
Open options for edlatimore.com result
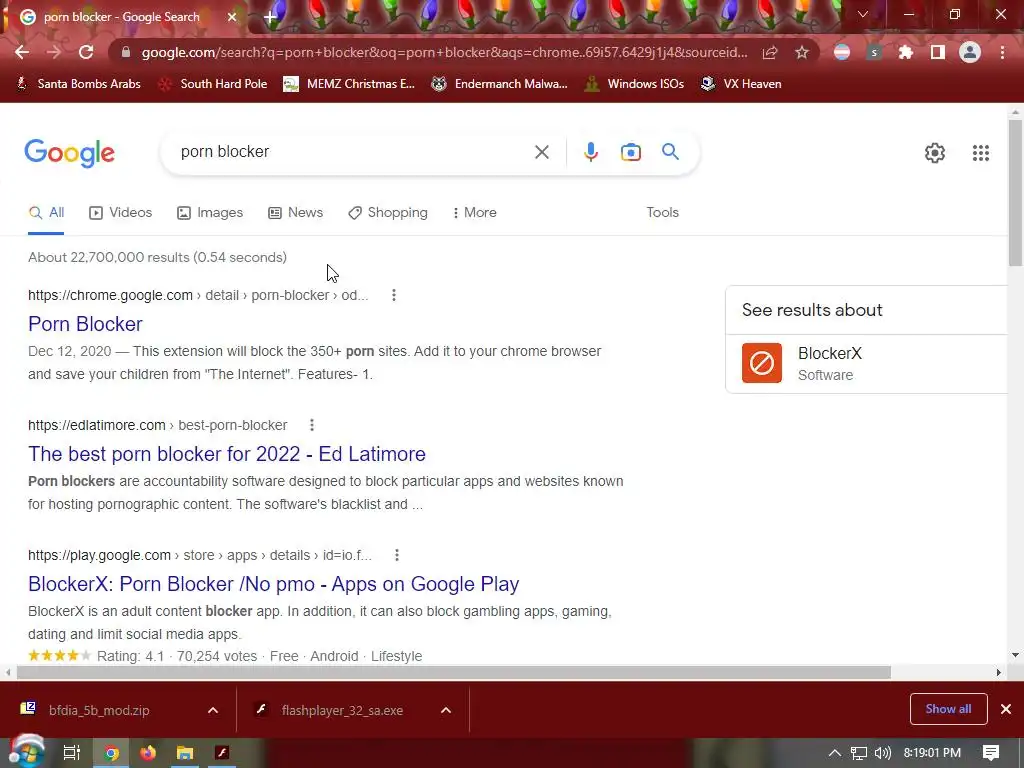(x=312, y=425)
